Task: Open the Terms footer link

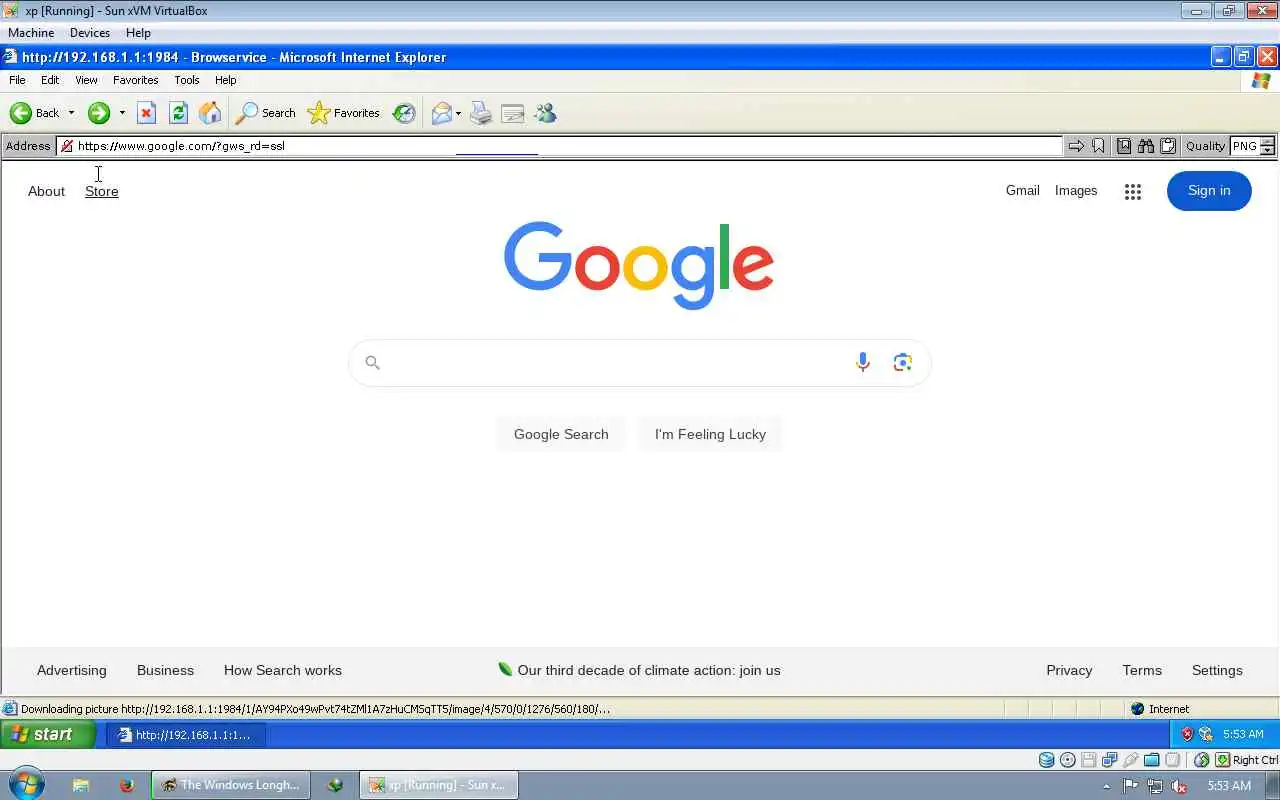Action: [x=1142, y=670]
